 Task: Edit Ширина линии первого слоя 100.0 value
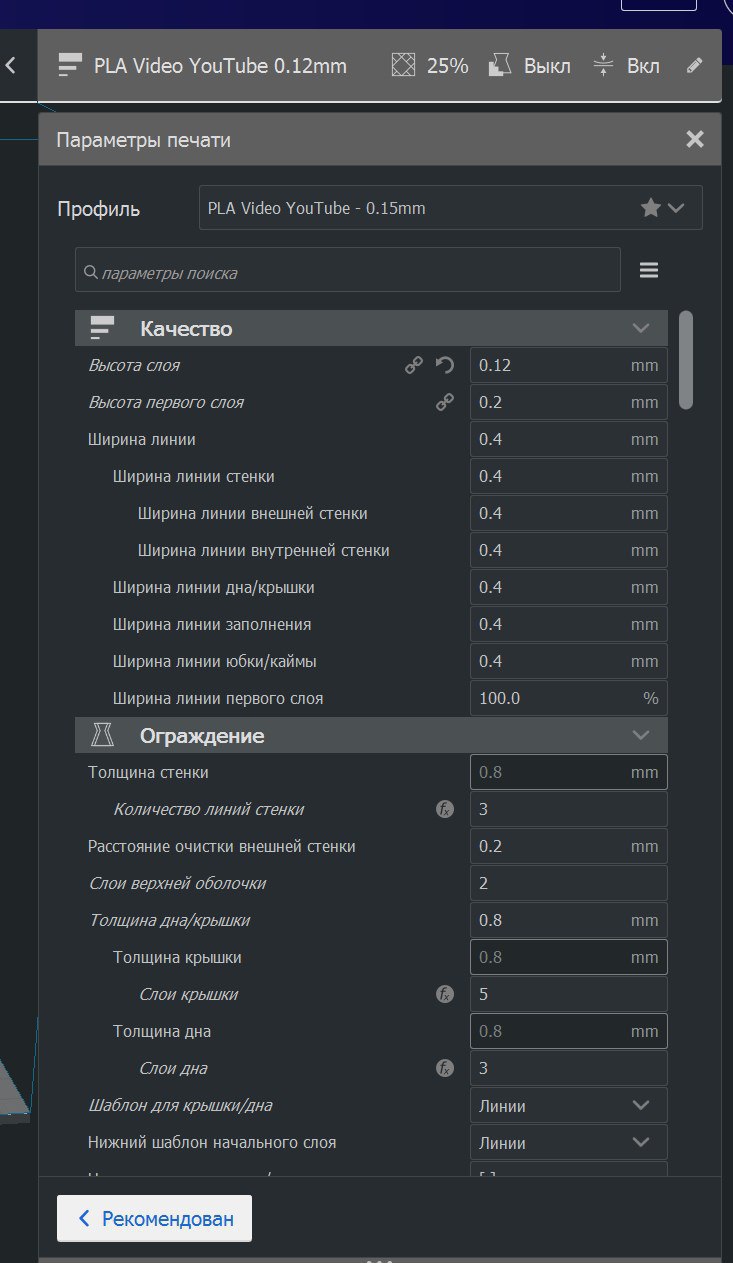[569, 698]
